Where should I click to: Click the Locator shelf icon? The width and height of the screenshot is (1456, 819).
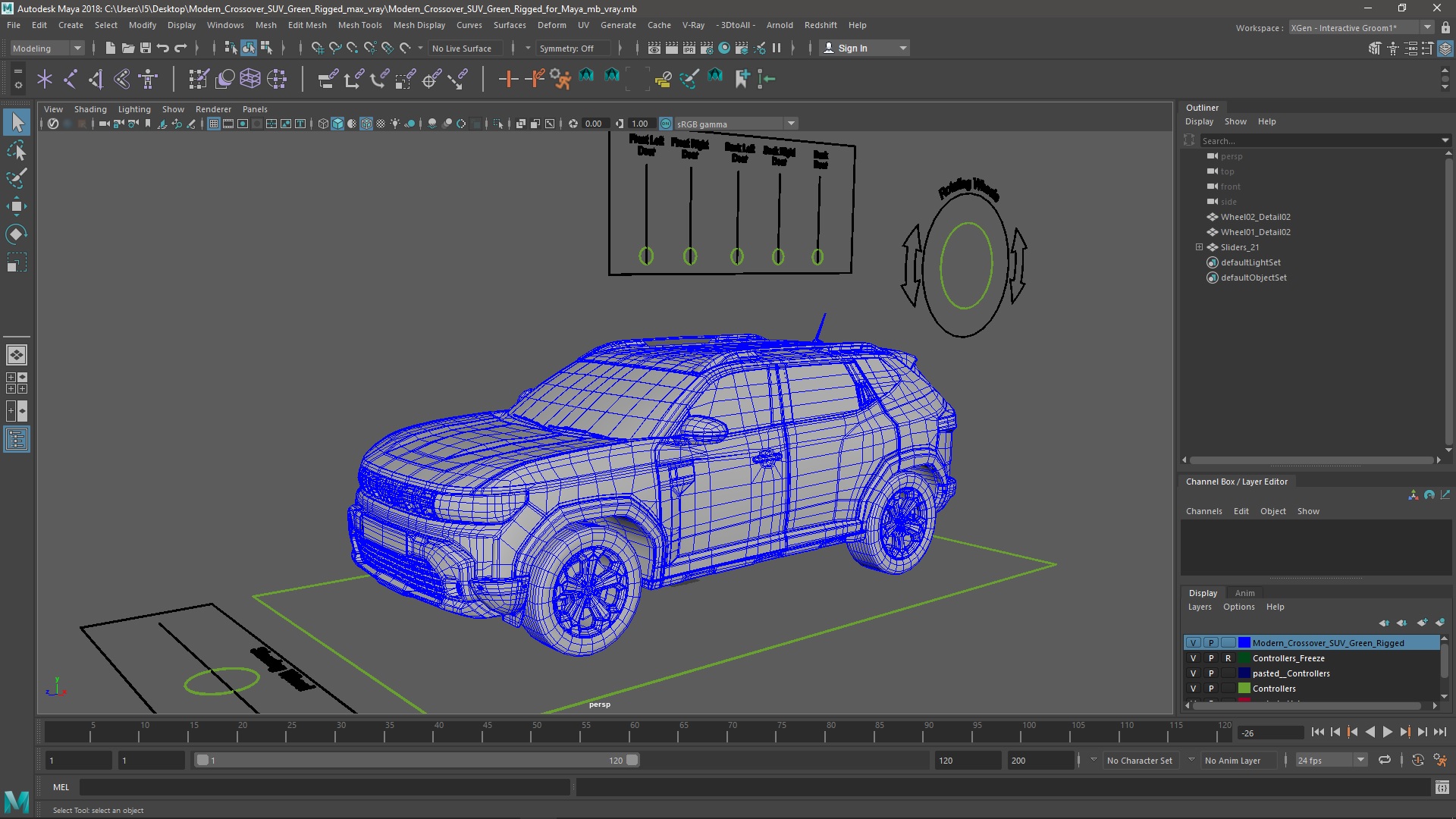pos(45,78)
